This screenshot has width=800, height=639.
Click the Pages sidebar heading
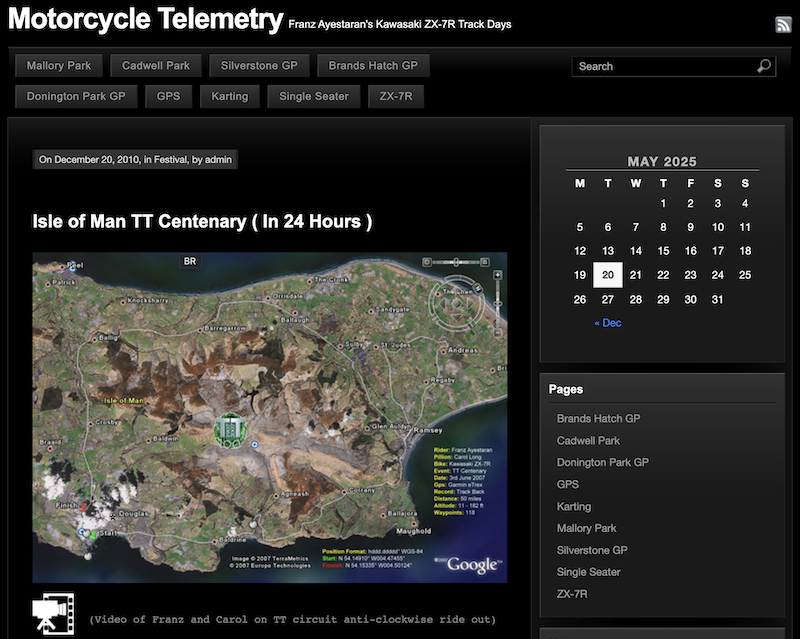(566, 389)
